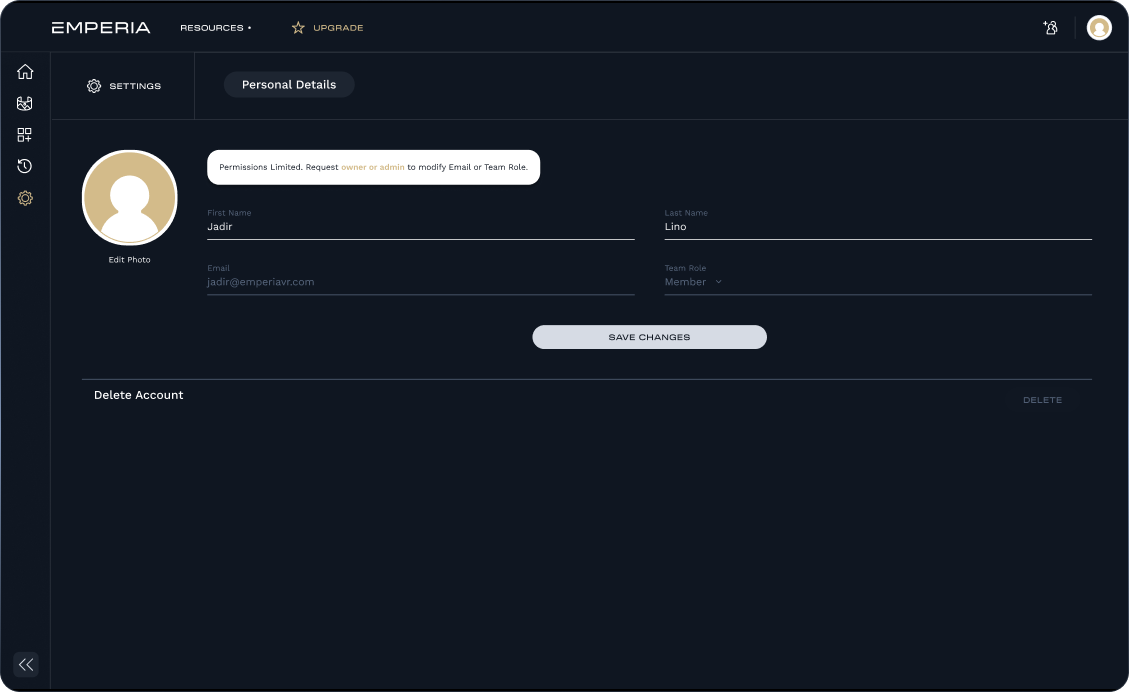Viewport: 1129px width, 692px height.
Task: Click the Settings header label
Action: pos(124,86)
